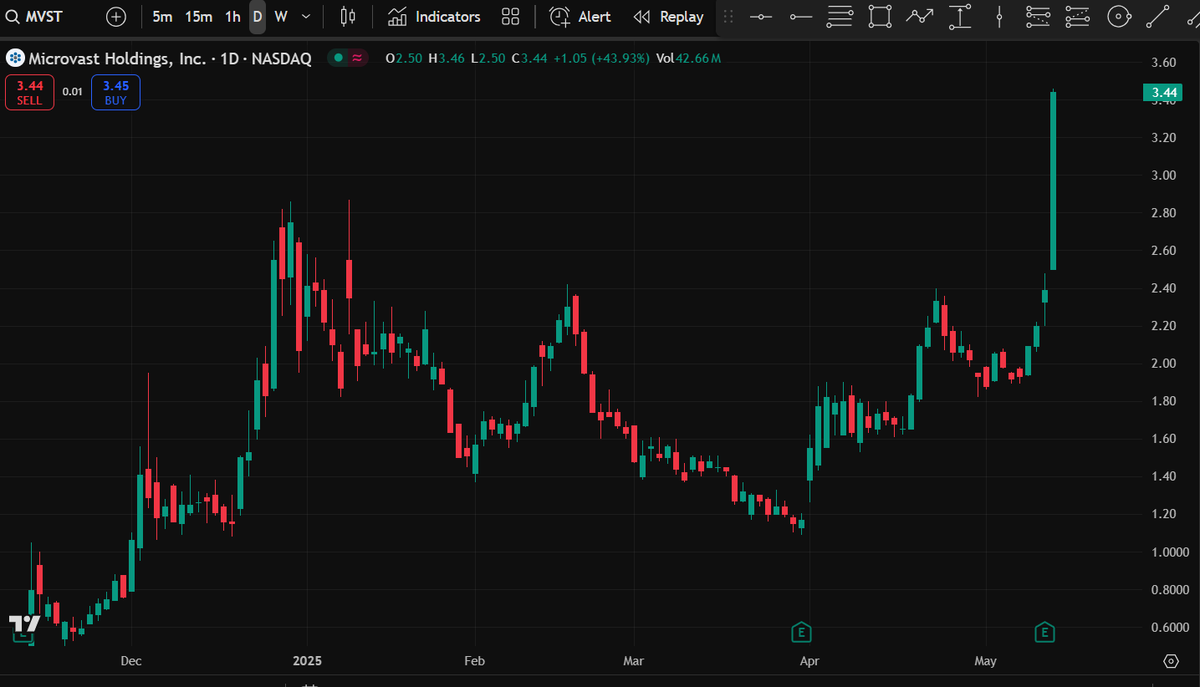Click the TradingView logo on the chart
The width and height of the screenshot is (1200, 687).
25,626
